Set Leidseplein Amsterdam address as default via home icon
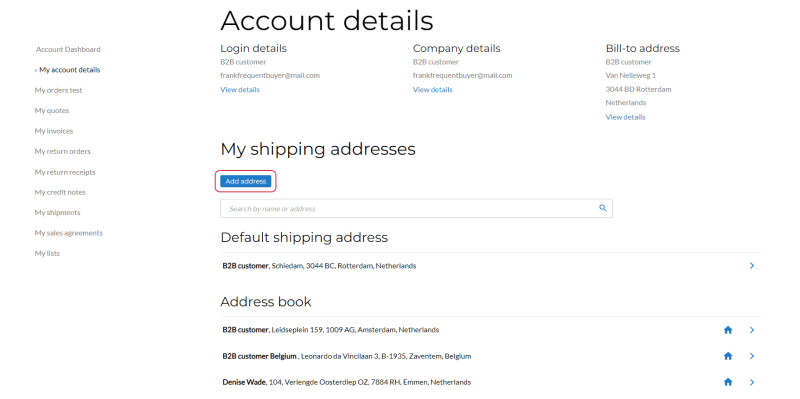The image size is (800, 399). [x=728, y=330]
